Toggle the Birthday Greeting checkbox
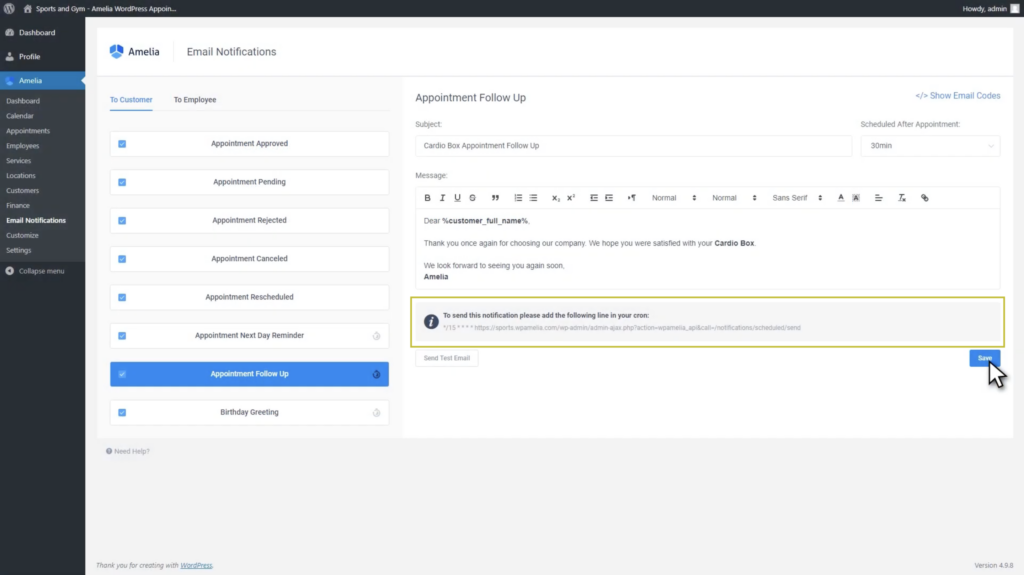The width and height of the screenshot is (1024, 575). click(x=122, y=413)
